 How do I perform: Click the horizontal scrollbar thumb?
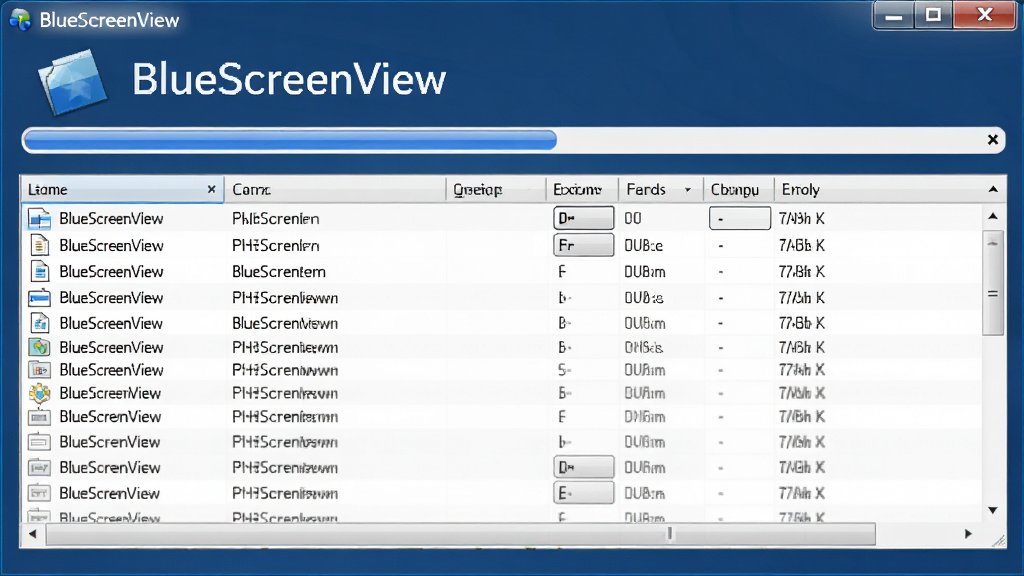point(460,534)
